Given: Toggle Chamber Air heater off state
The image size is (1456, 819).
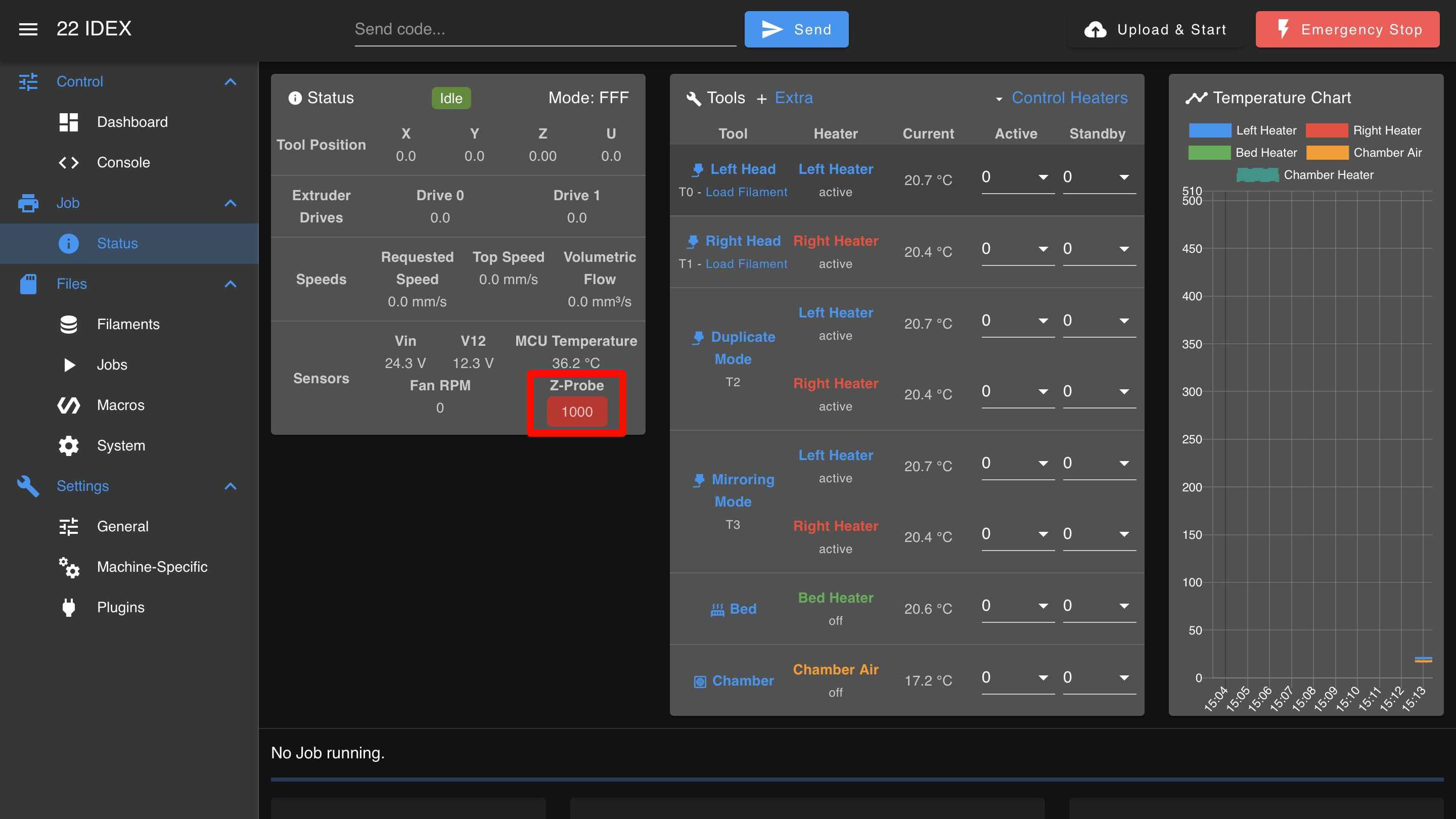Looking at the screenshot, I should click(835, 693).
